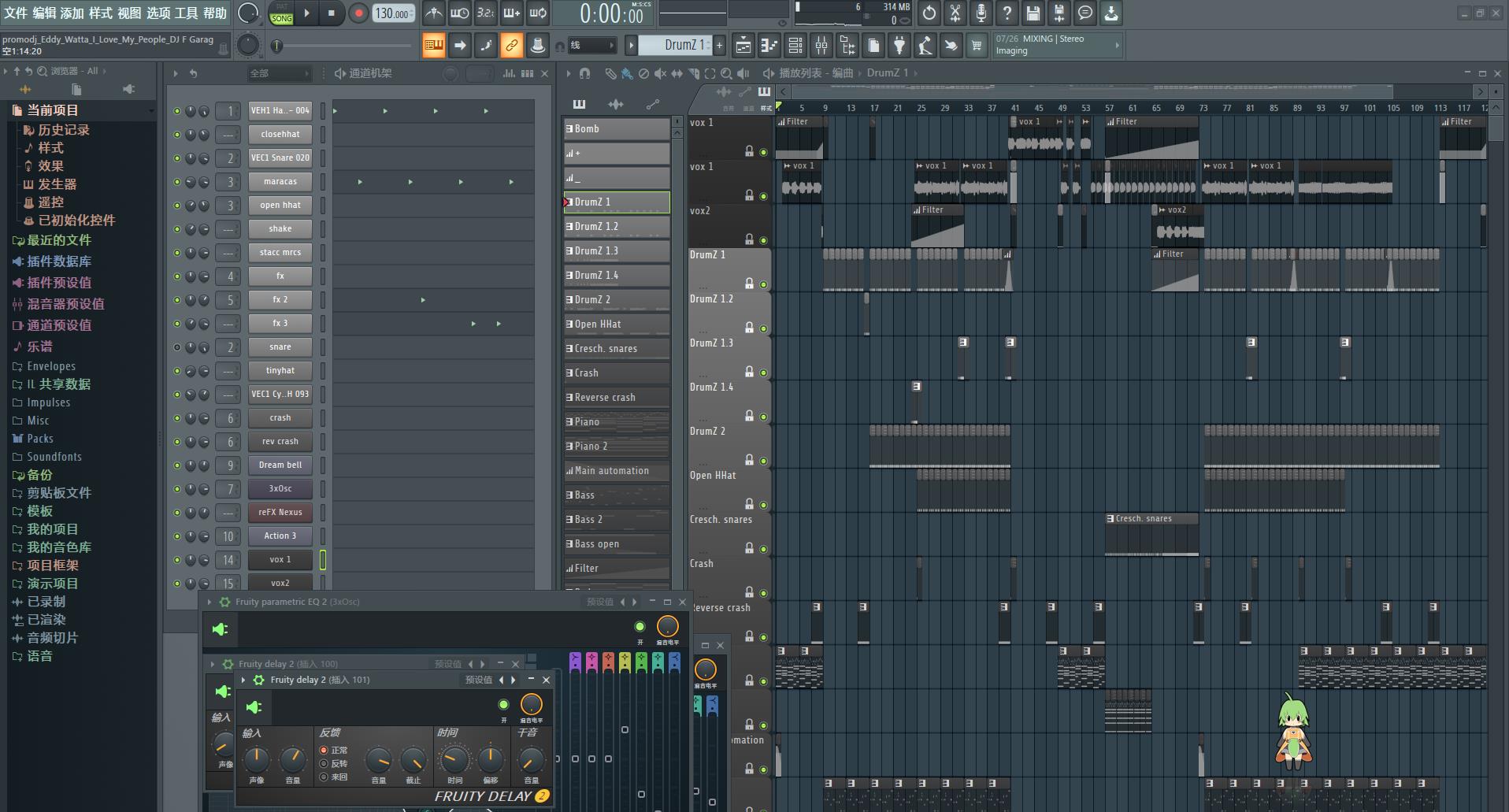The image size is (1509, 812).
Task: Click the red record button
Action: point(358,13)
